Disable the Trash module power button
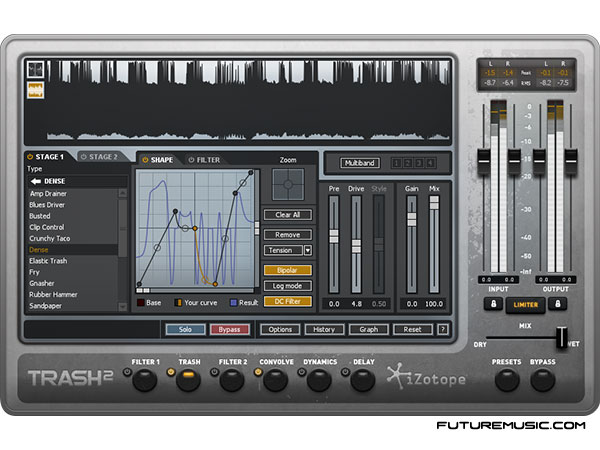The height and width of the screenshot is (450, 600). point(171,372)
